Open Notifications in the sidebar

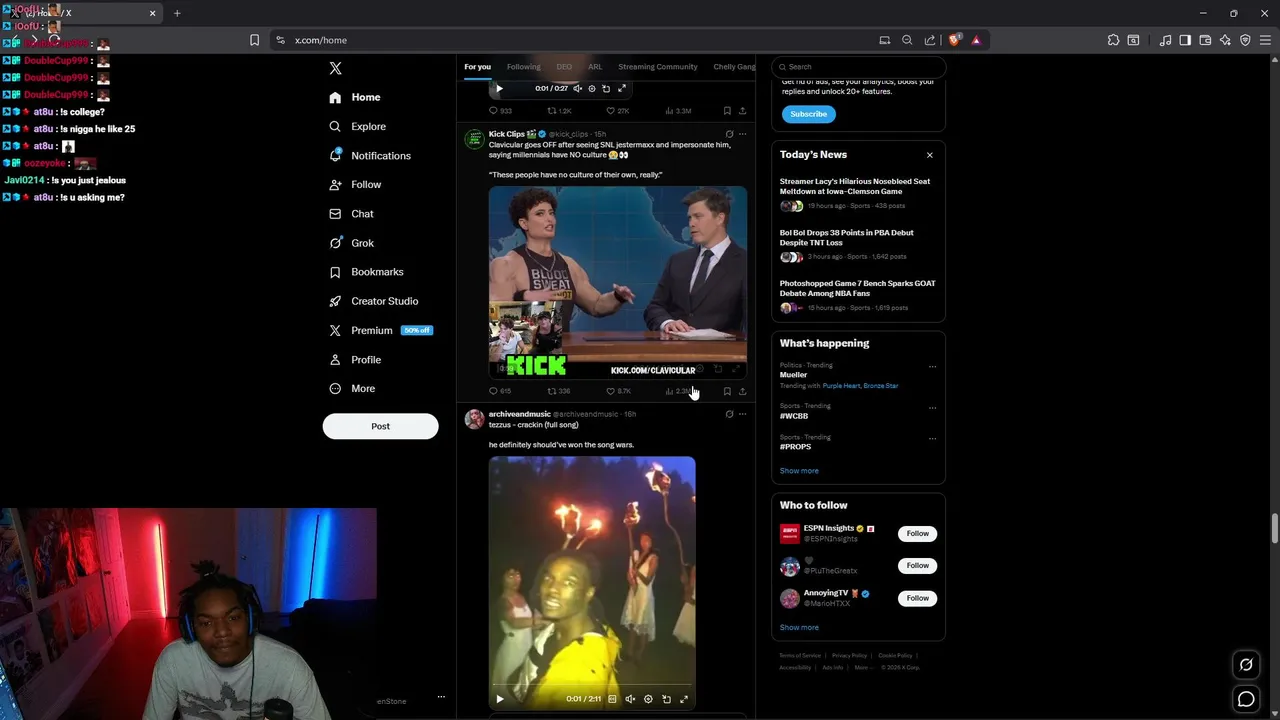click(370, 155)
